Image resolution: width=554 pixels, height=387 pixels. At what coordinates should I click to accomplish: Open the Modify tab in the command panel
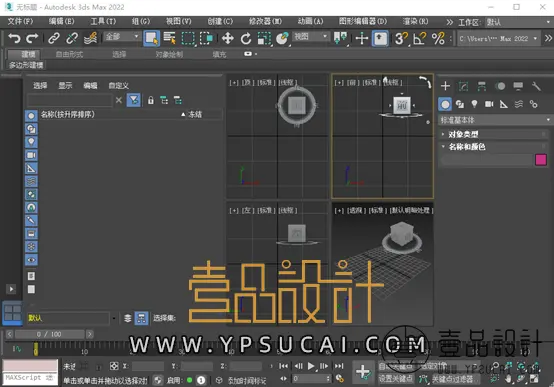click(463, 86)
